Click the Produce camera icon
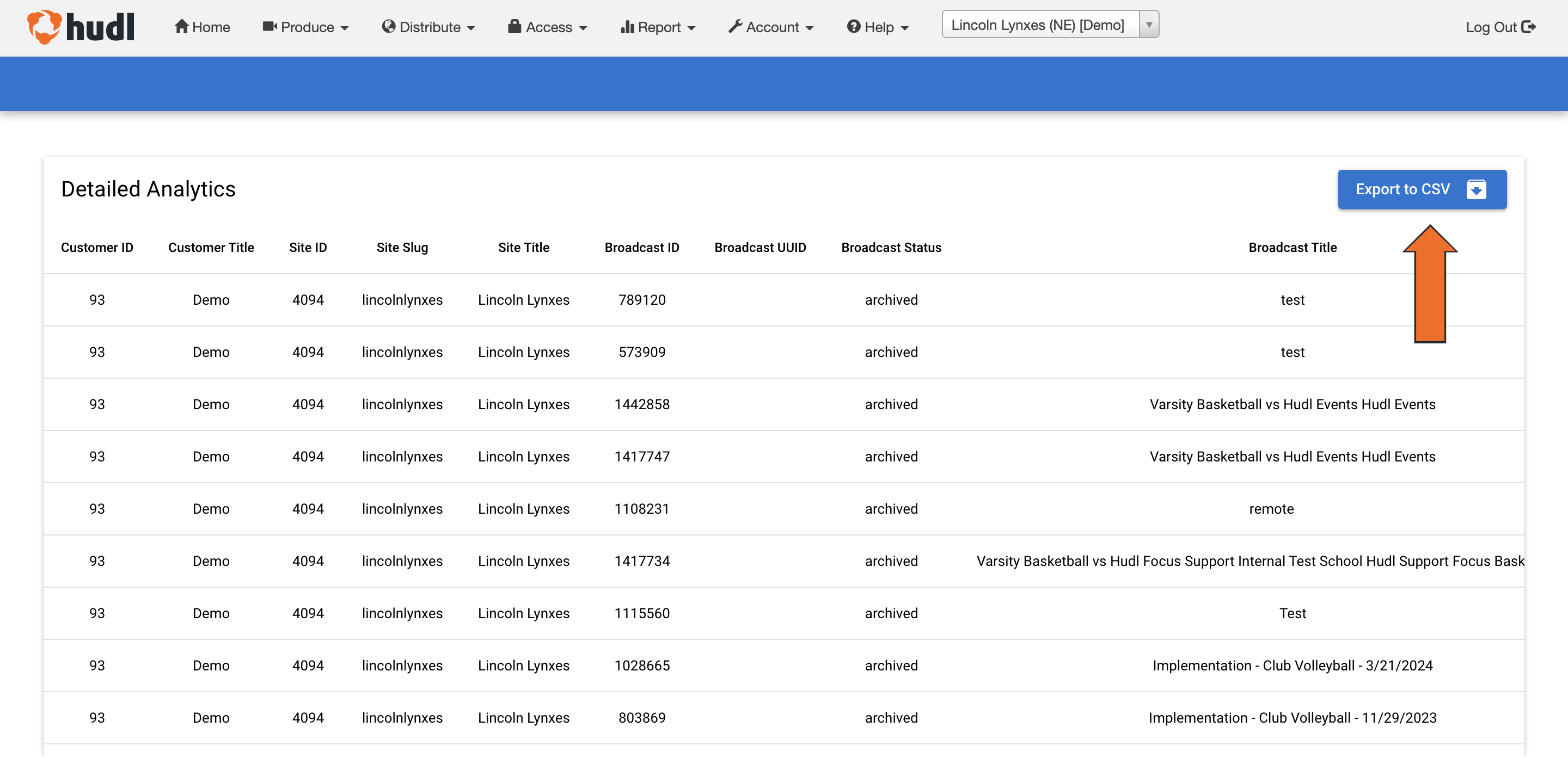This screenshot has height=776, width=1568. coord(269,26)
